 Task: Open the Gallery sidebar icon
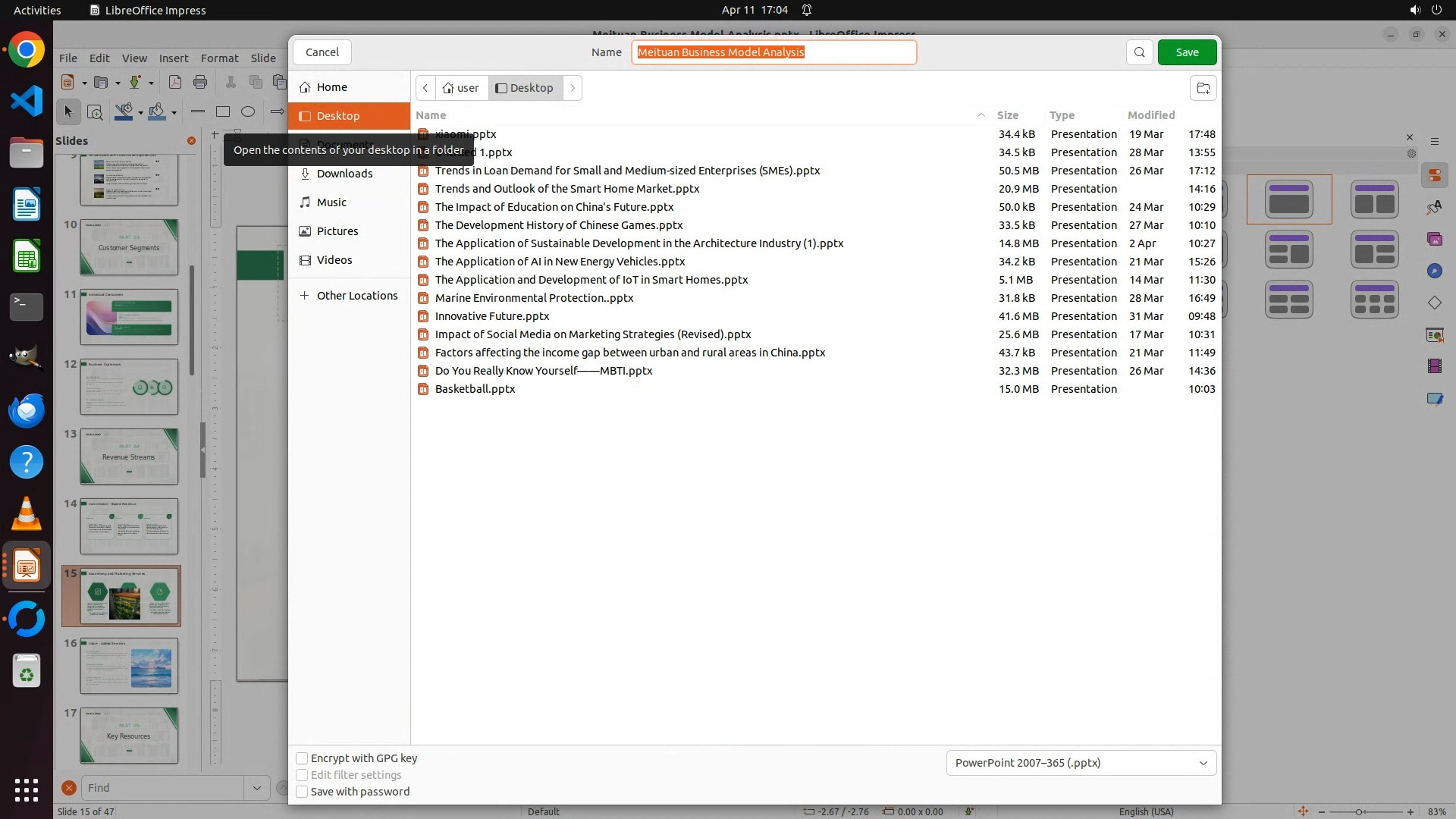(x=1434, y=239)
